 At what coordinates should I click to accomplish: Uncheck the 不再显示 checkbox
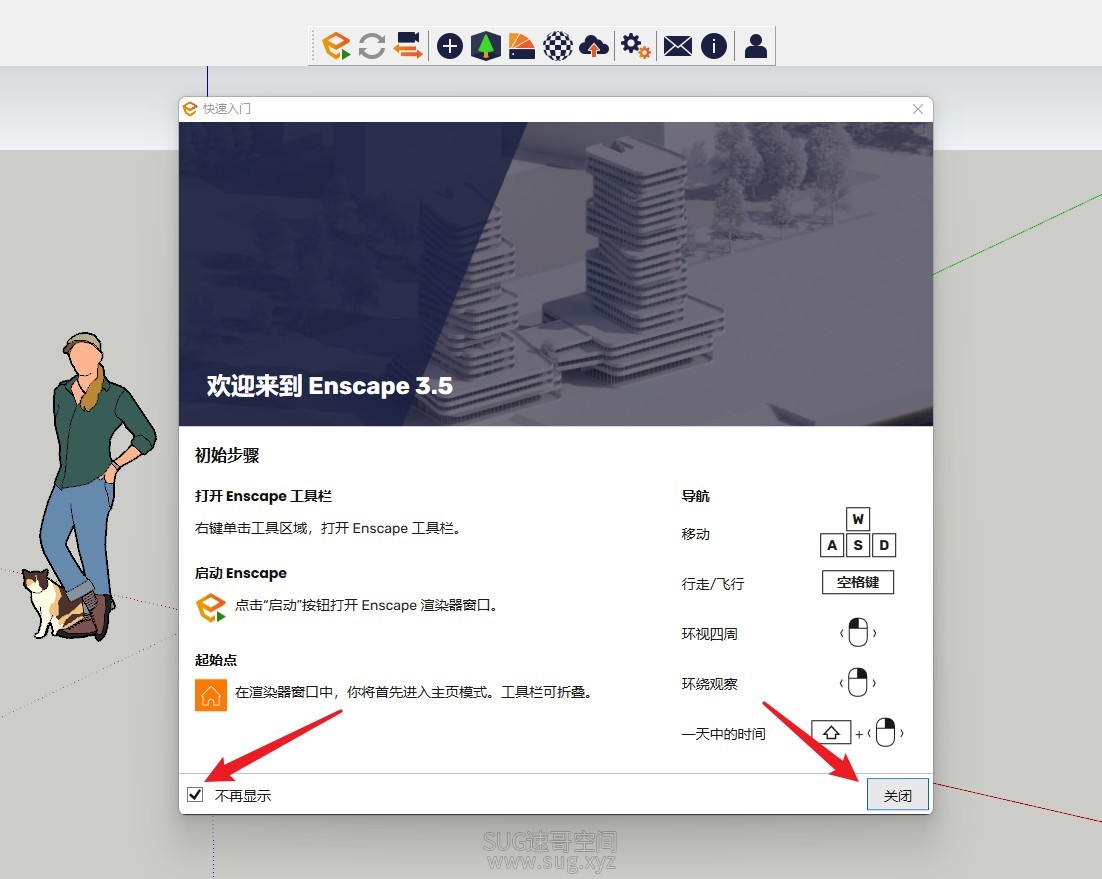(x=195, y=795)
